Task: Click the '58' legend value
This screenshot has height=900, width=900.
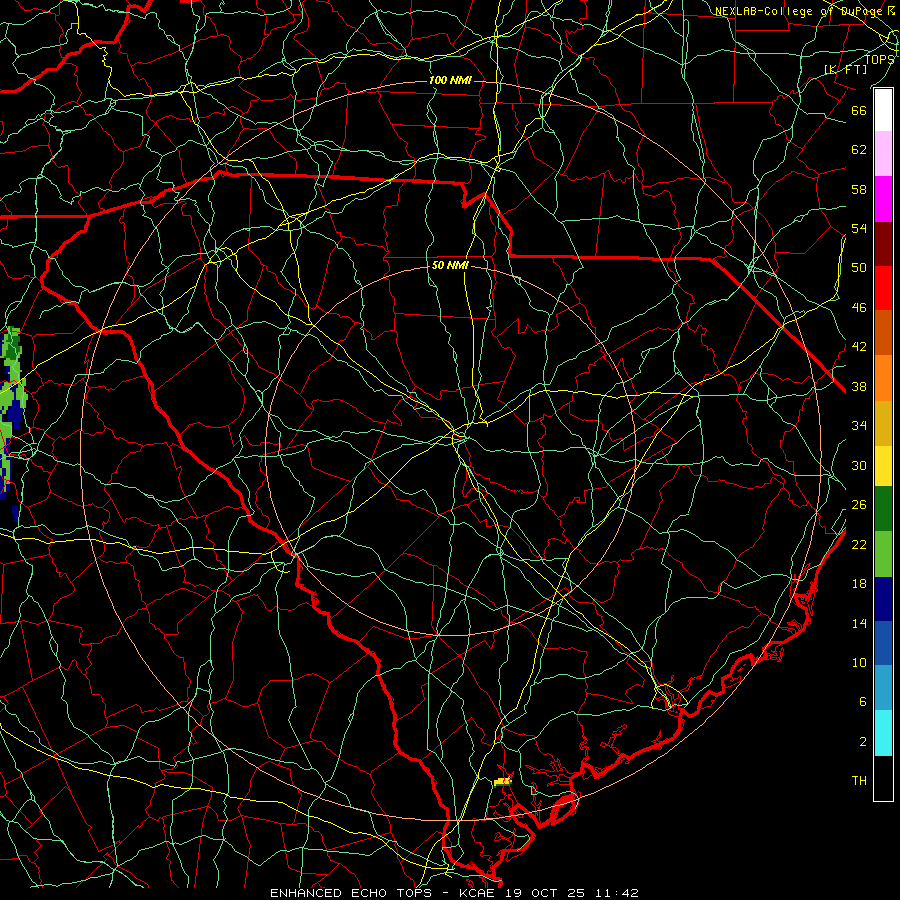Action: click(859, 189)
